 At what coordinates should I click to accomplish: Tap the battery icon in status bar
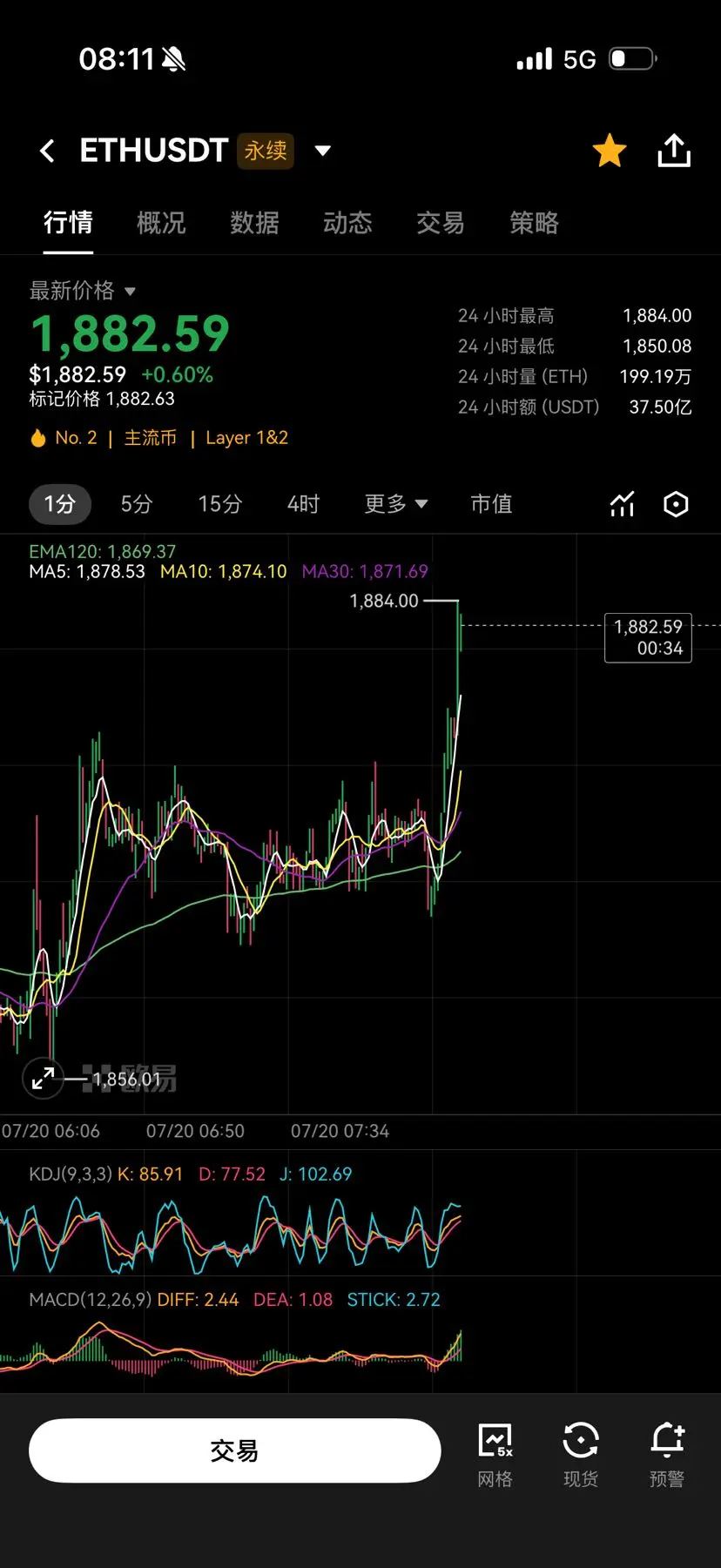pyautogui.click(x=632, y=59)
